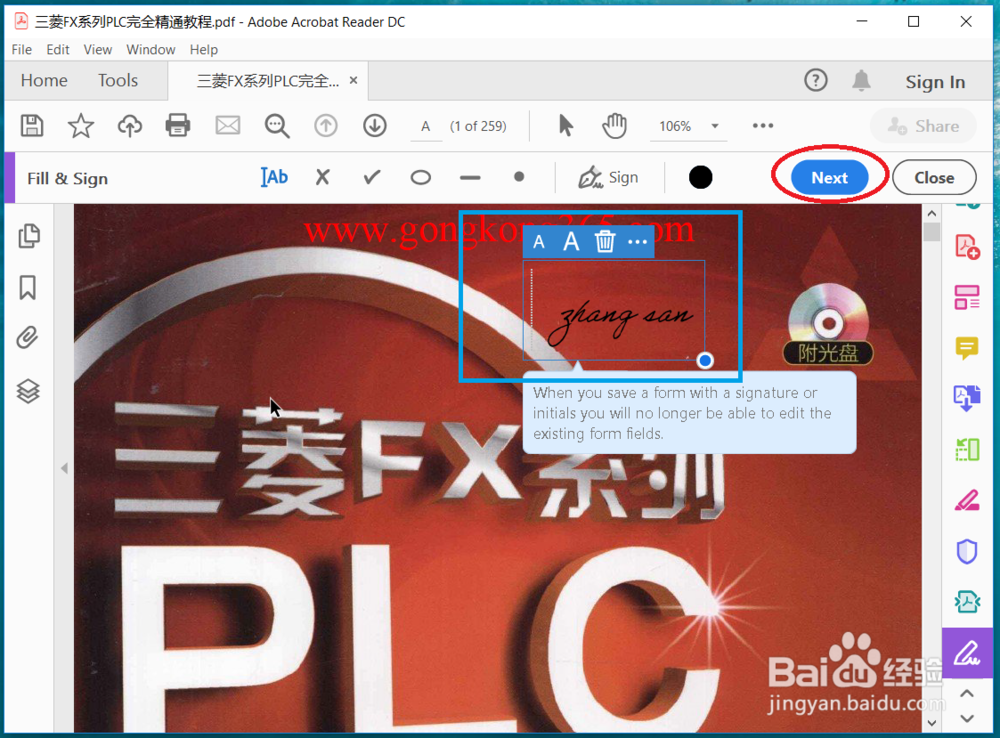Open the pink pen tool icon
The image size is (1000, 738).
(967, 500)
